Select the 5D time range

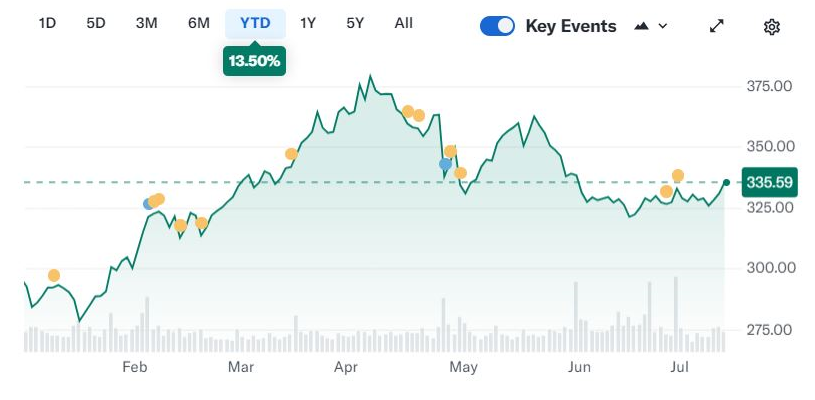[96, 23]
